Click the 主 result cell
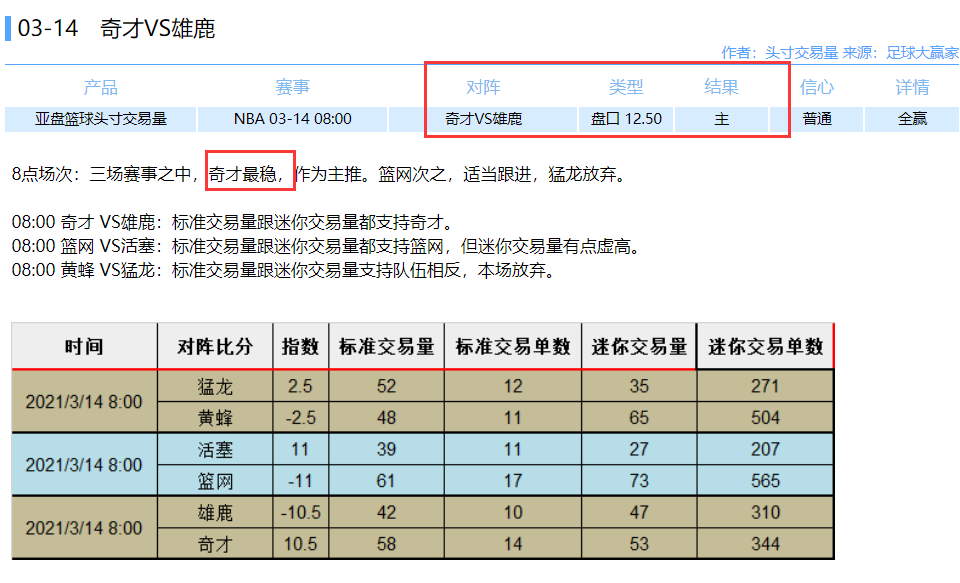Image resolution: width=960 pixels, height=583 pixels. click(721, 119)
